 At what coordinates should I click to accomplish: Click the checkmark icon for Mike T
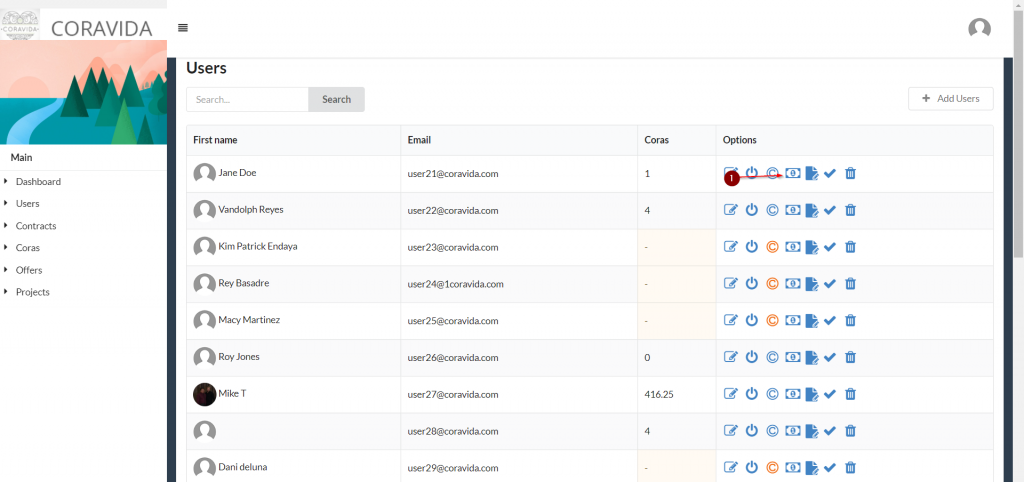(830, 394)
